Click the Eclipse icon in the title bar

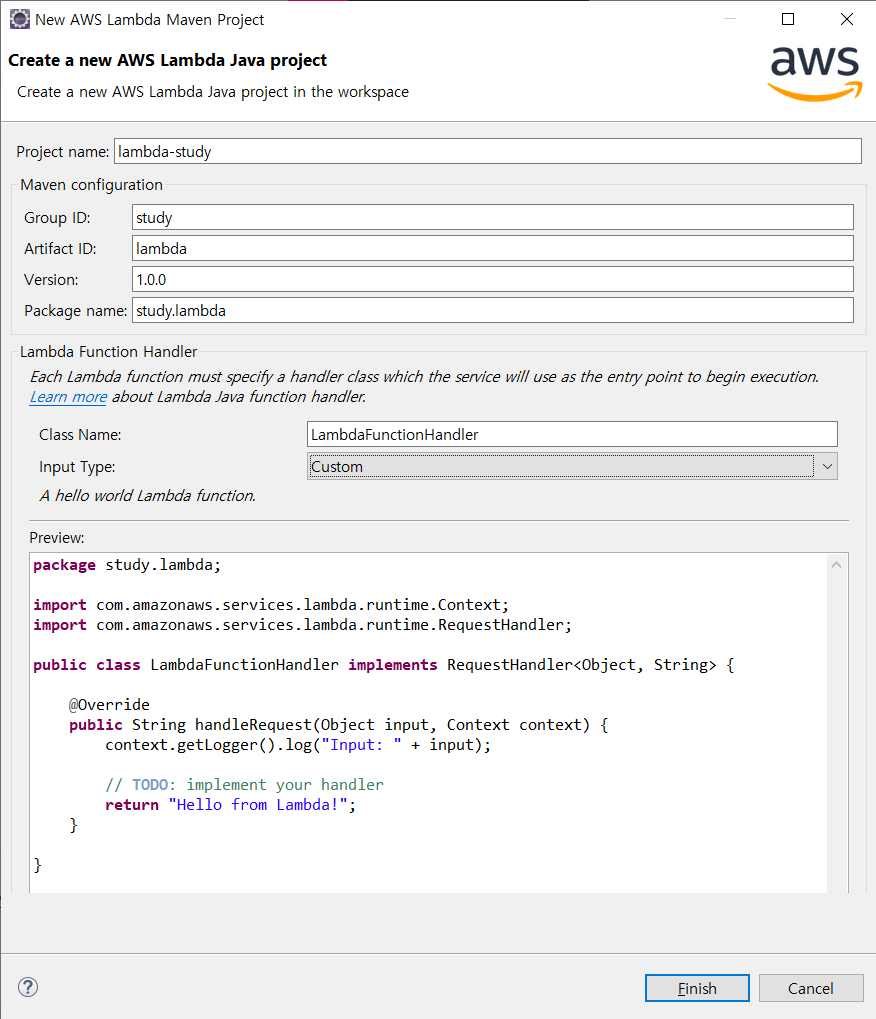point(19,19)
